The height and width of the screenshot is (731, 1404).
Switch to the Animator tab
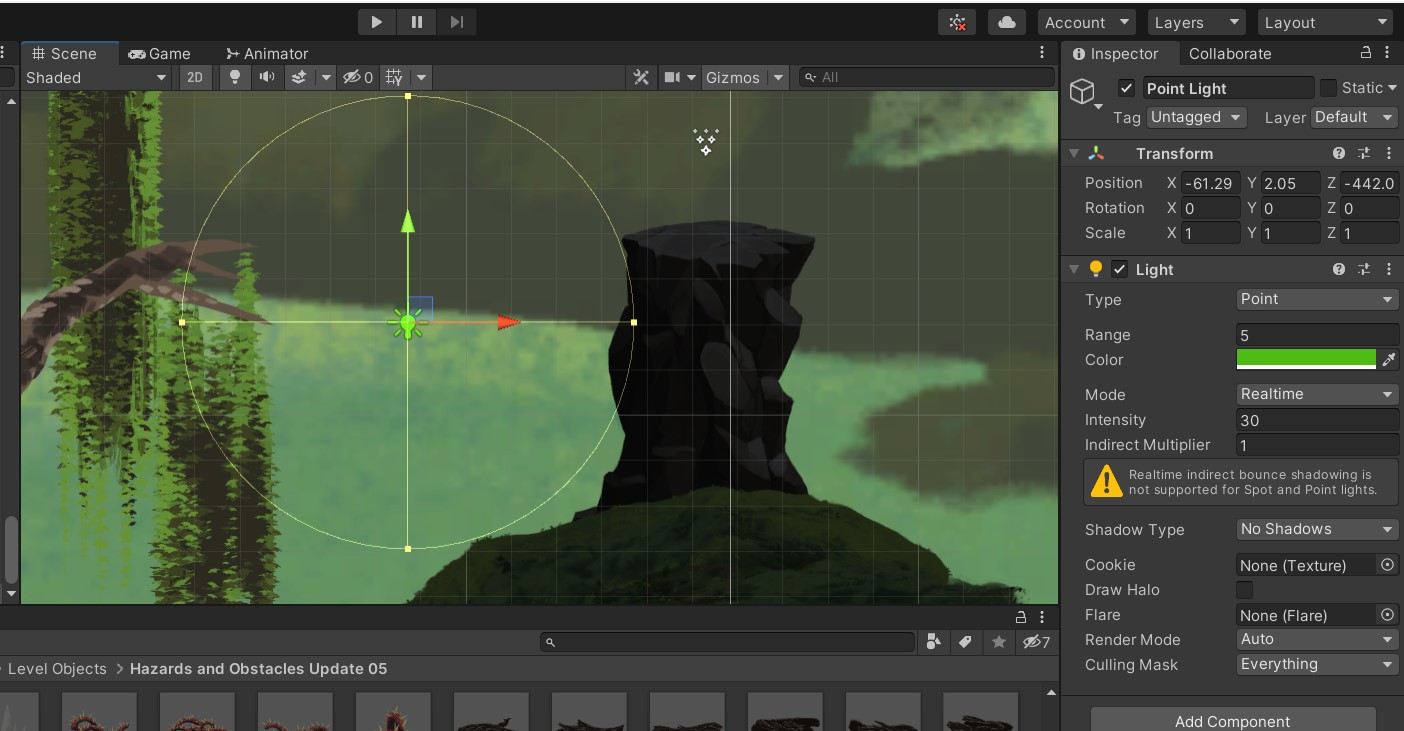[x=267, y=54]
